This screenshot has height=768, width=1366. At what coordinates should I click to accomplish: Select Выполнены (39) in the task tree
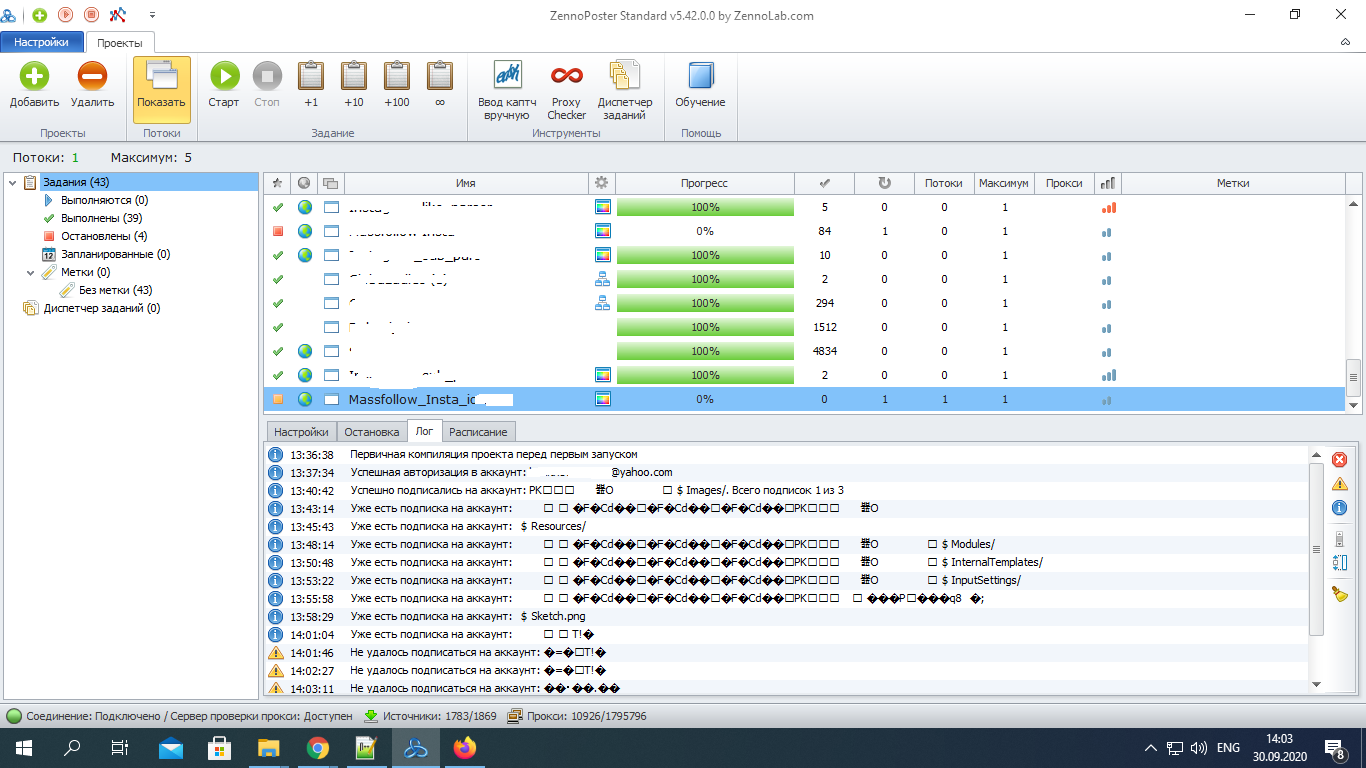[x=102, y=218]
